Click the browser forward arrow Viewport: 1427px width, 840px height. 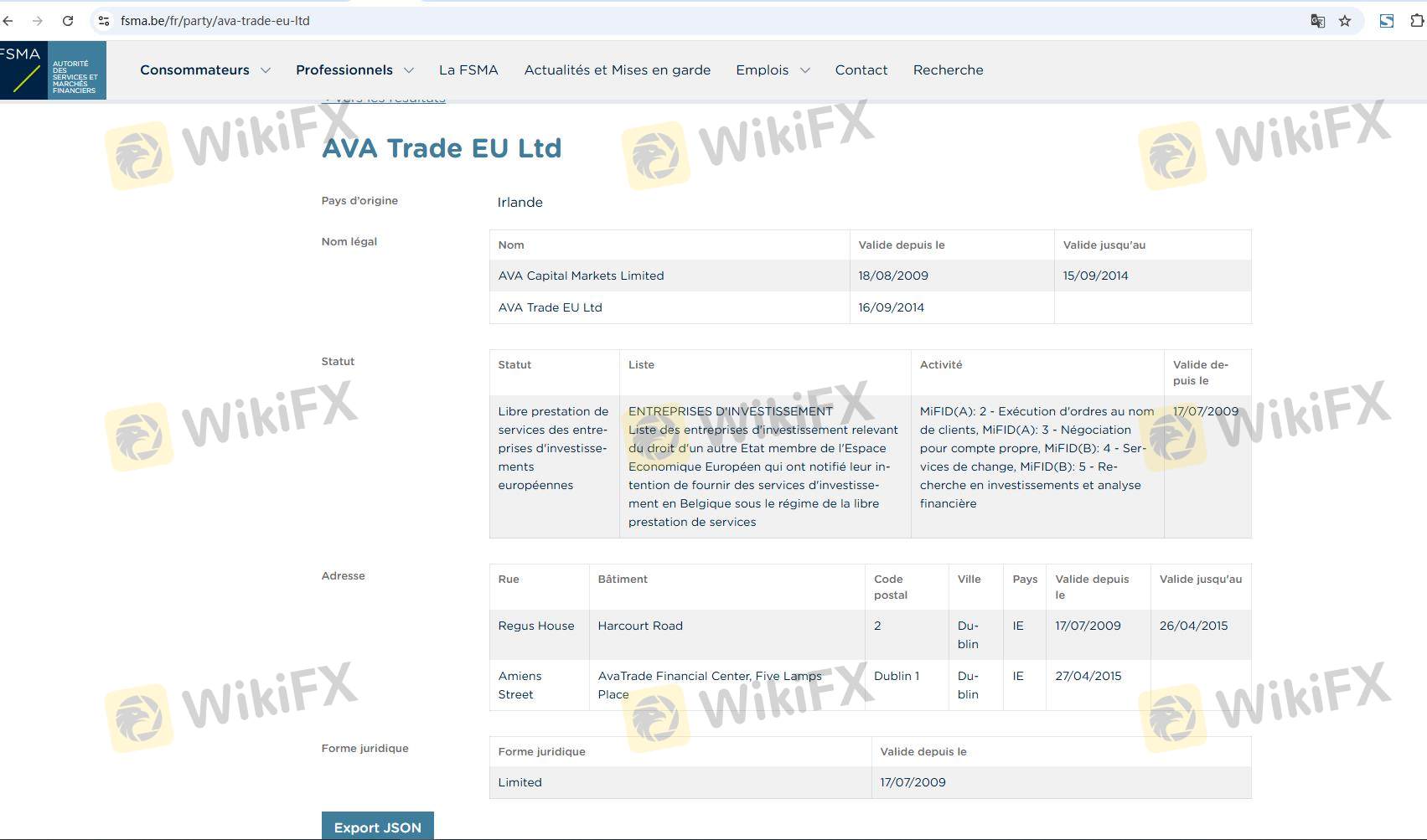coord(38,21)
